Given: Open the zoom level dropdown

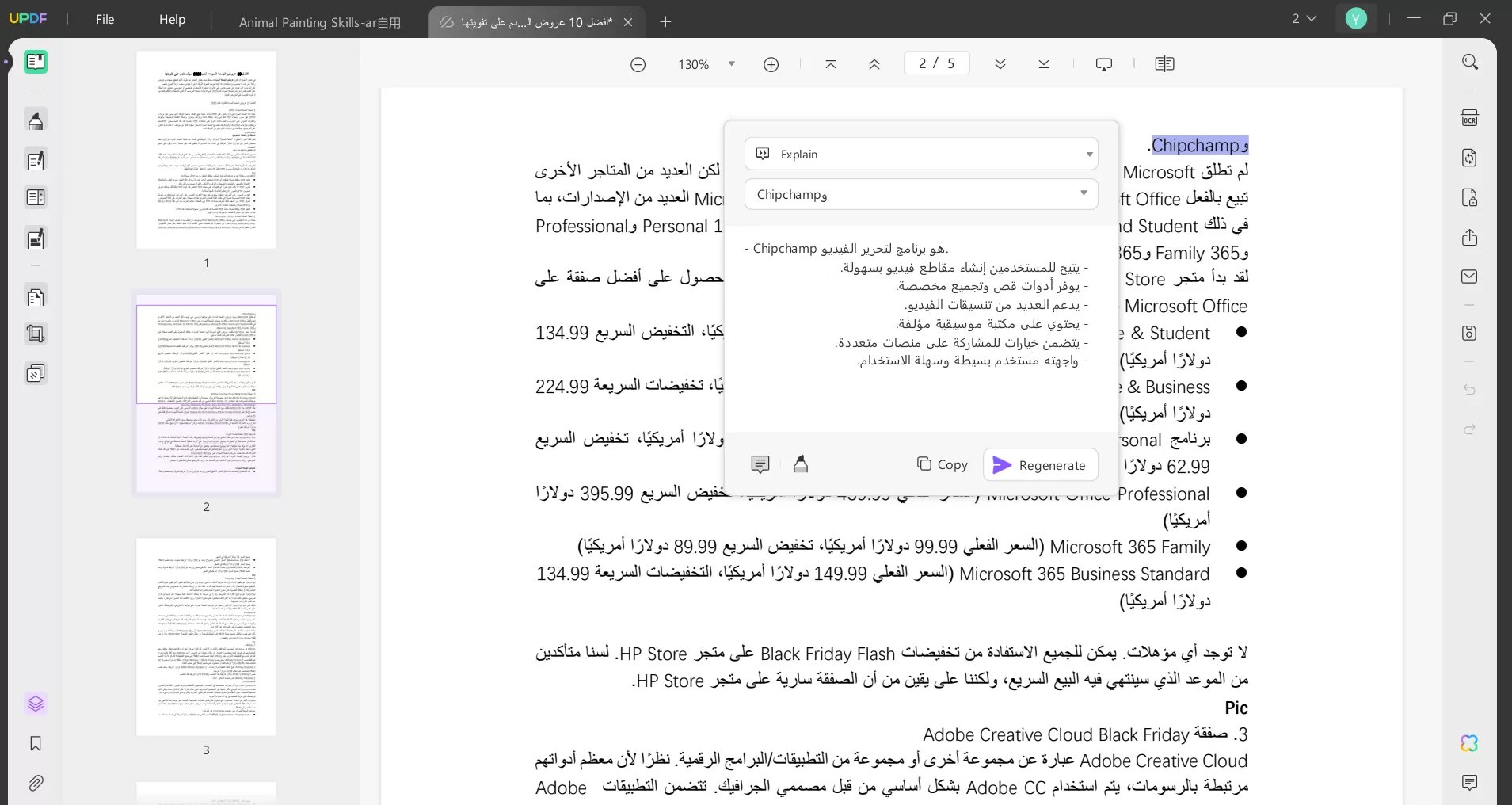Looking at the screenshot, I should 729,64.
